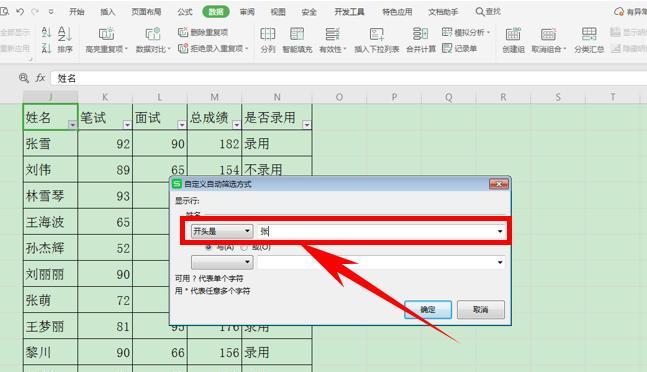This screenshot has width=647, height=372.
Task: Click the formula bar containing 姓名
Action: [349, 78]
